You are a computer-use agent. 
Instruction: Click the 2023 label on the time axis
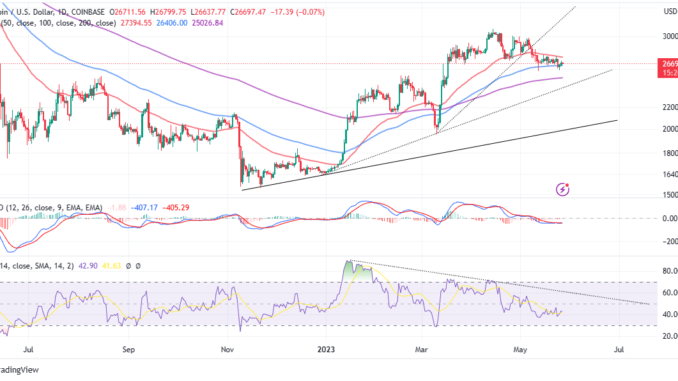[x=326, y=349]
